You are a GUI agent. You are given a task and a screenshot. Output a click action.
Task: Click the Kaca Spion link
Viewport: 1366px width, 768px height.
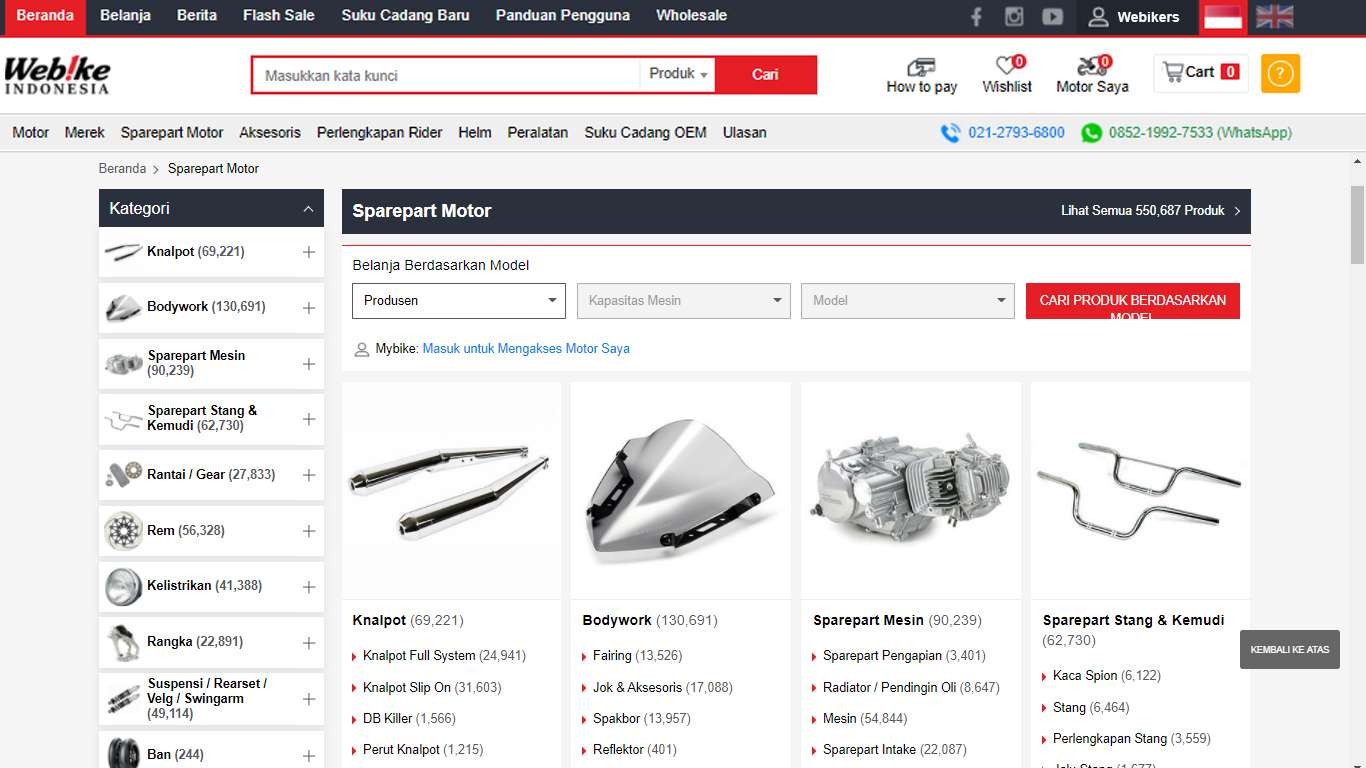[x=1085, y=676]
